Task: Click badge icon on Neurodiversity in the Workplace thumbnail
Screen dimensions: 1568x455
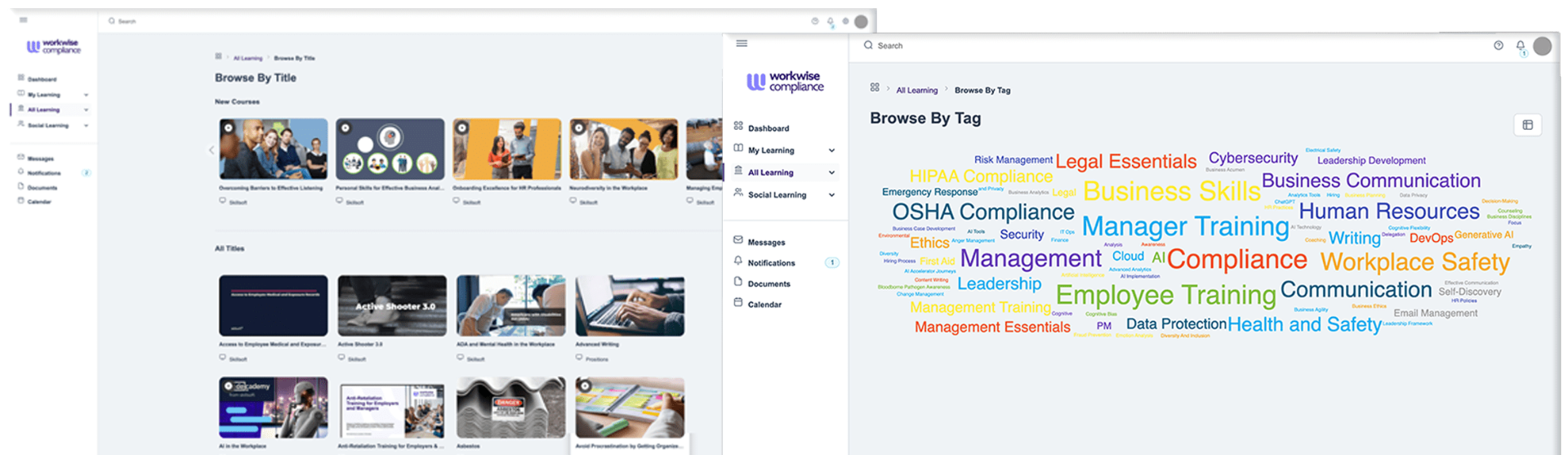Action: (x=579, y=128)
